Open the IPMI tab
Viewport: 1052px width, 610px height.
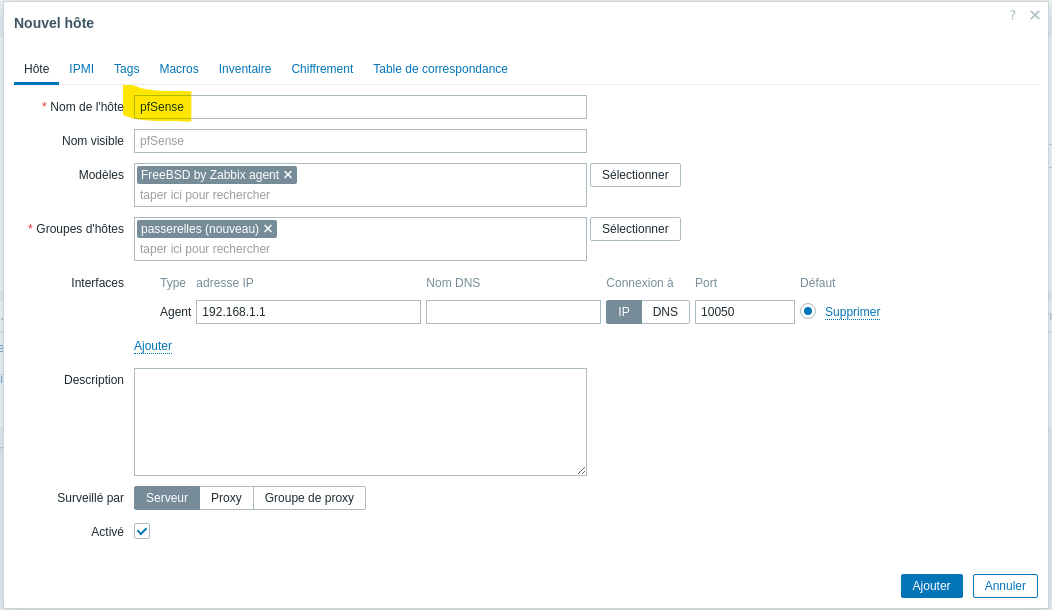(81, 68)
